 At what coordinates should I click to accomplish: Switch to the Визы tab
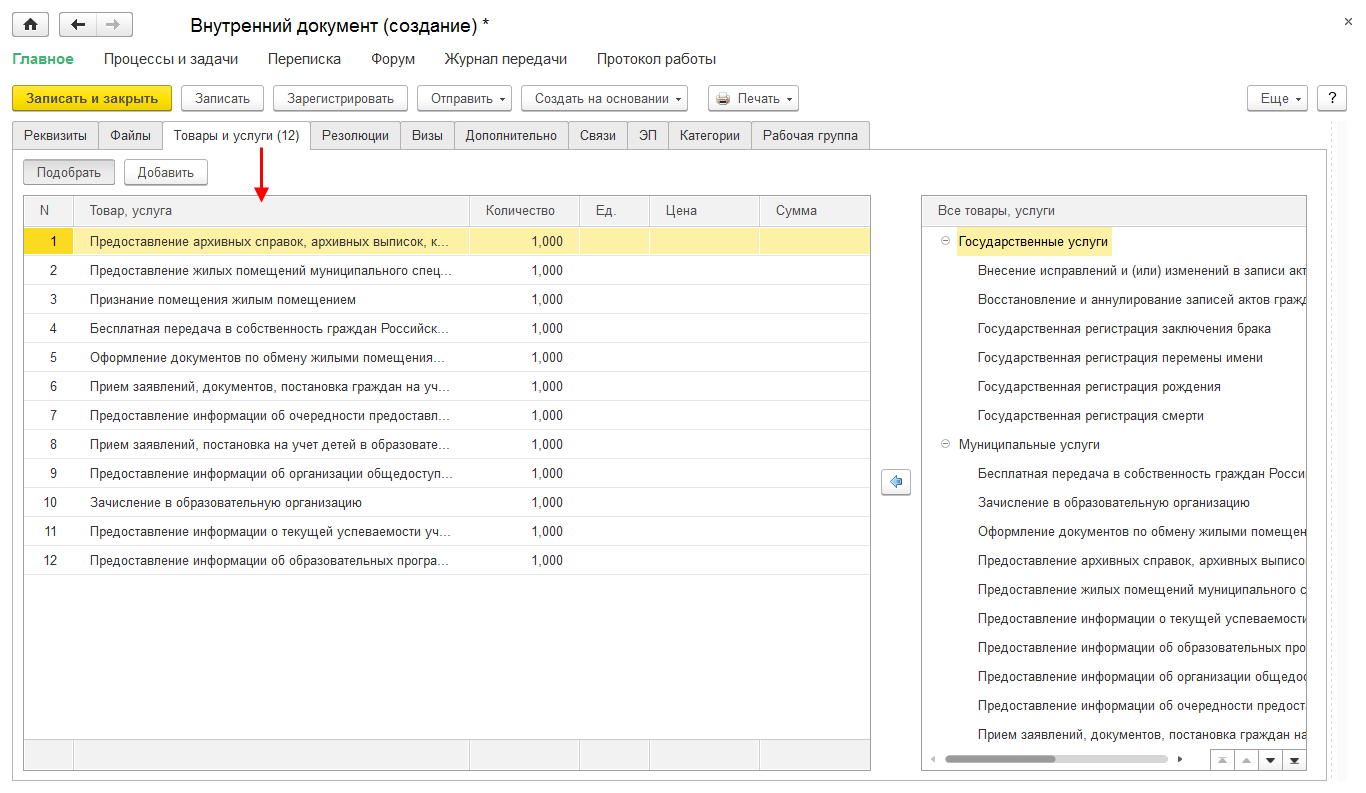427,136
